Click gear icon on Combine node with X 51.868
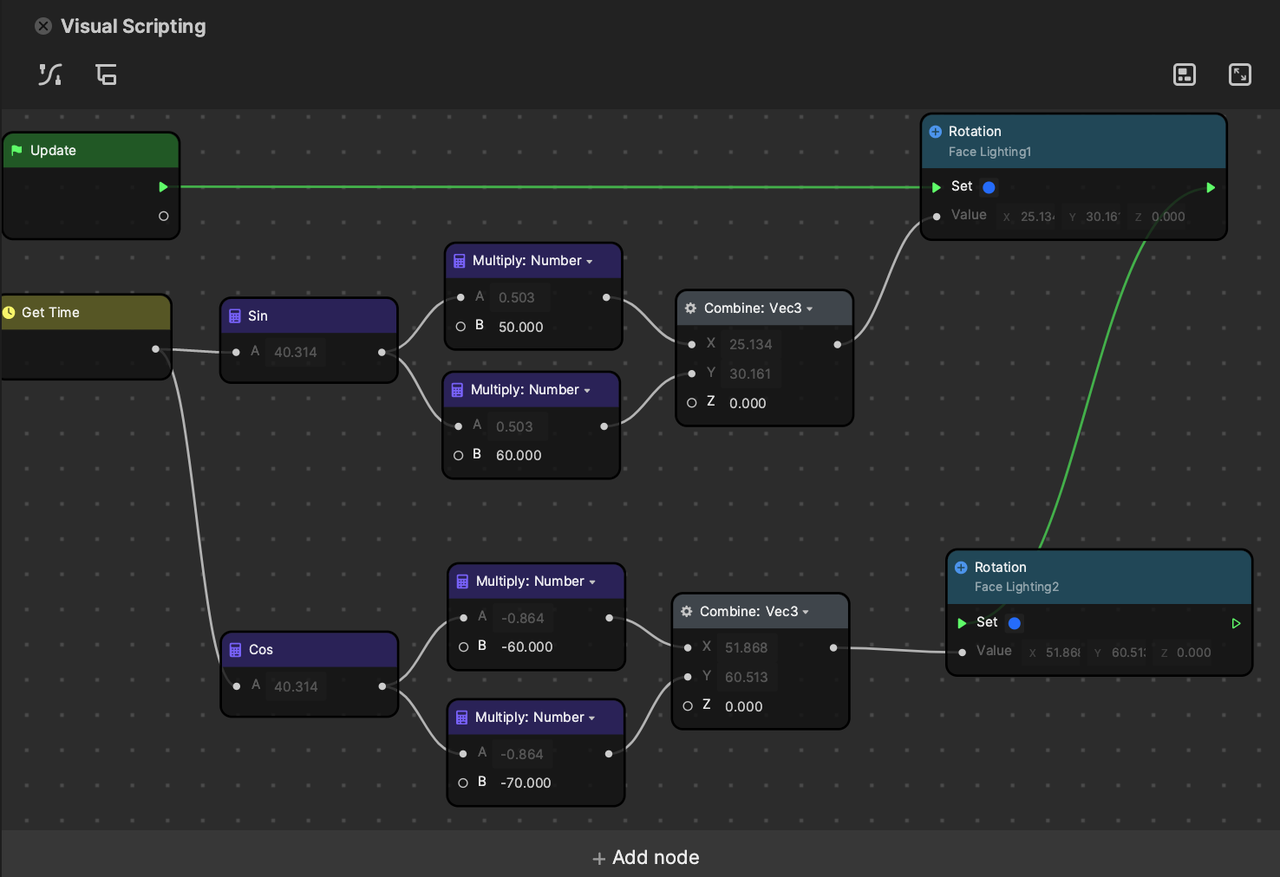This screenshot has height=877, width=1280. coord(686,612)
